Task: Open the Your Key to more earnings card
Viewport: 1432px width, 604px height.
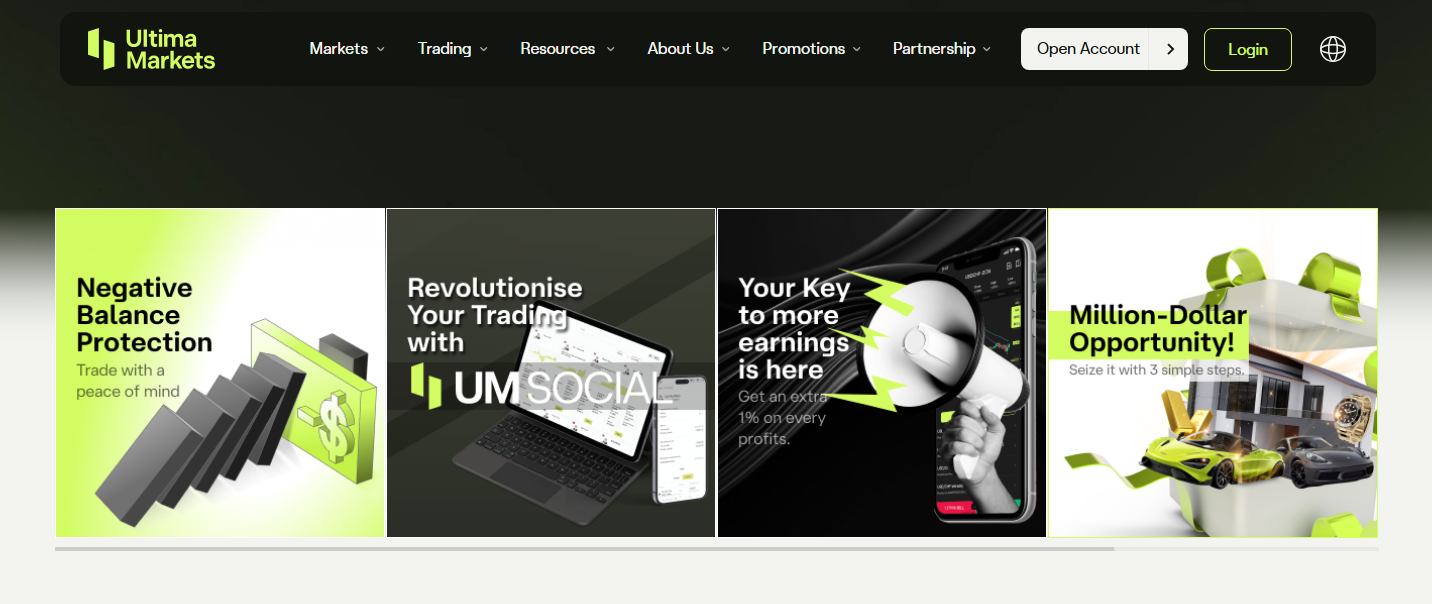Action: pyautogui.click(x=882, y=373)
